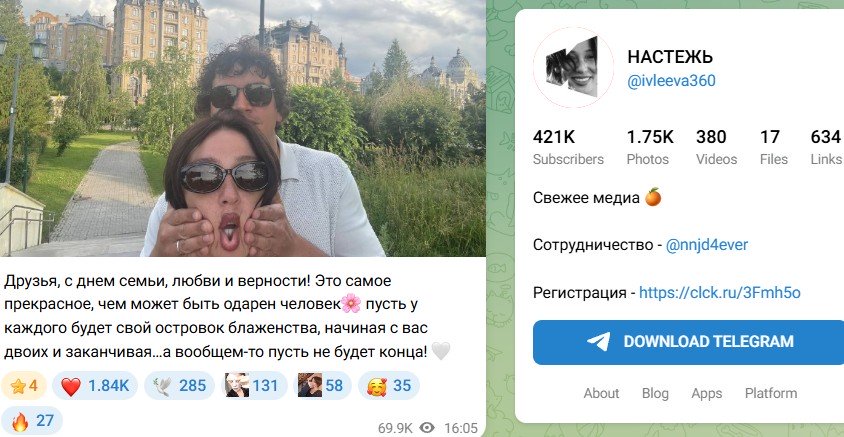Open the @ivleeva360 username link
This screenshot has height=437, width=844.
pyautogui.click(x=671, y=81)
